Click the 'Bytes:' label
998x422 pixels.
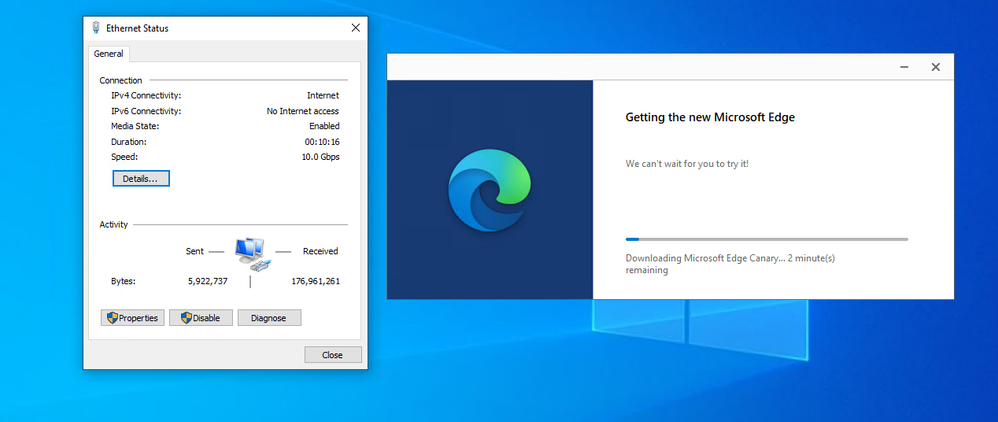click(123, 281)
